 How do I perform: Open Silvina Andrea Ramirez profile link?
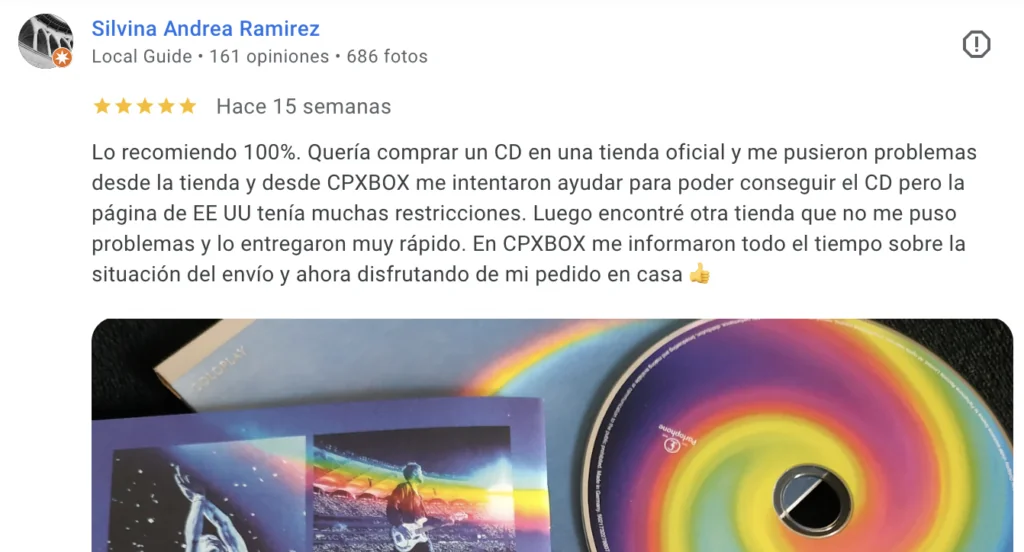pyautogui.click(x=205, y=29)
